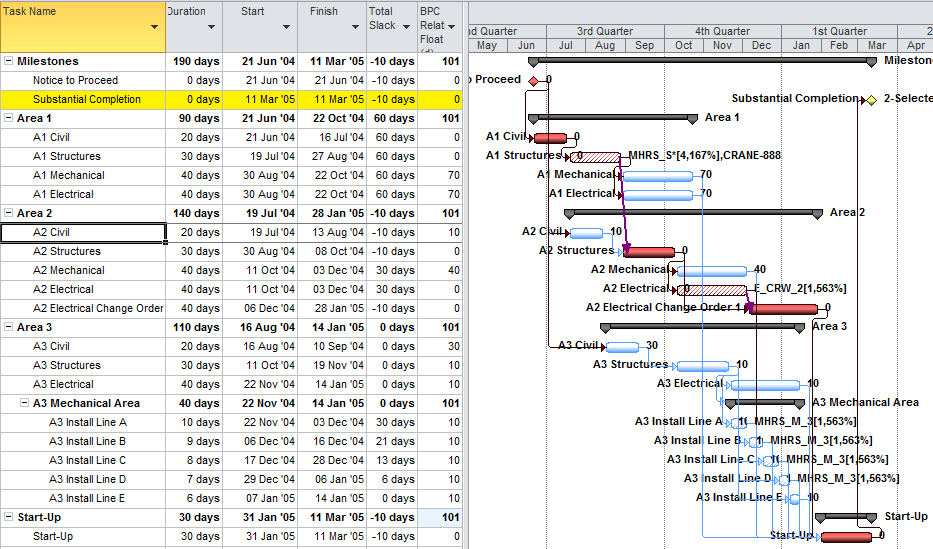Click the 190 days Milestones duration cell
933x549 pixels.
(195, 61)
